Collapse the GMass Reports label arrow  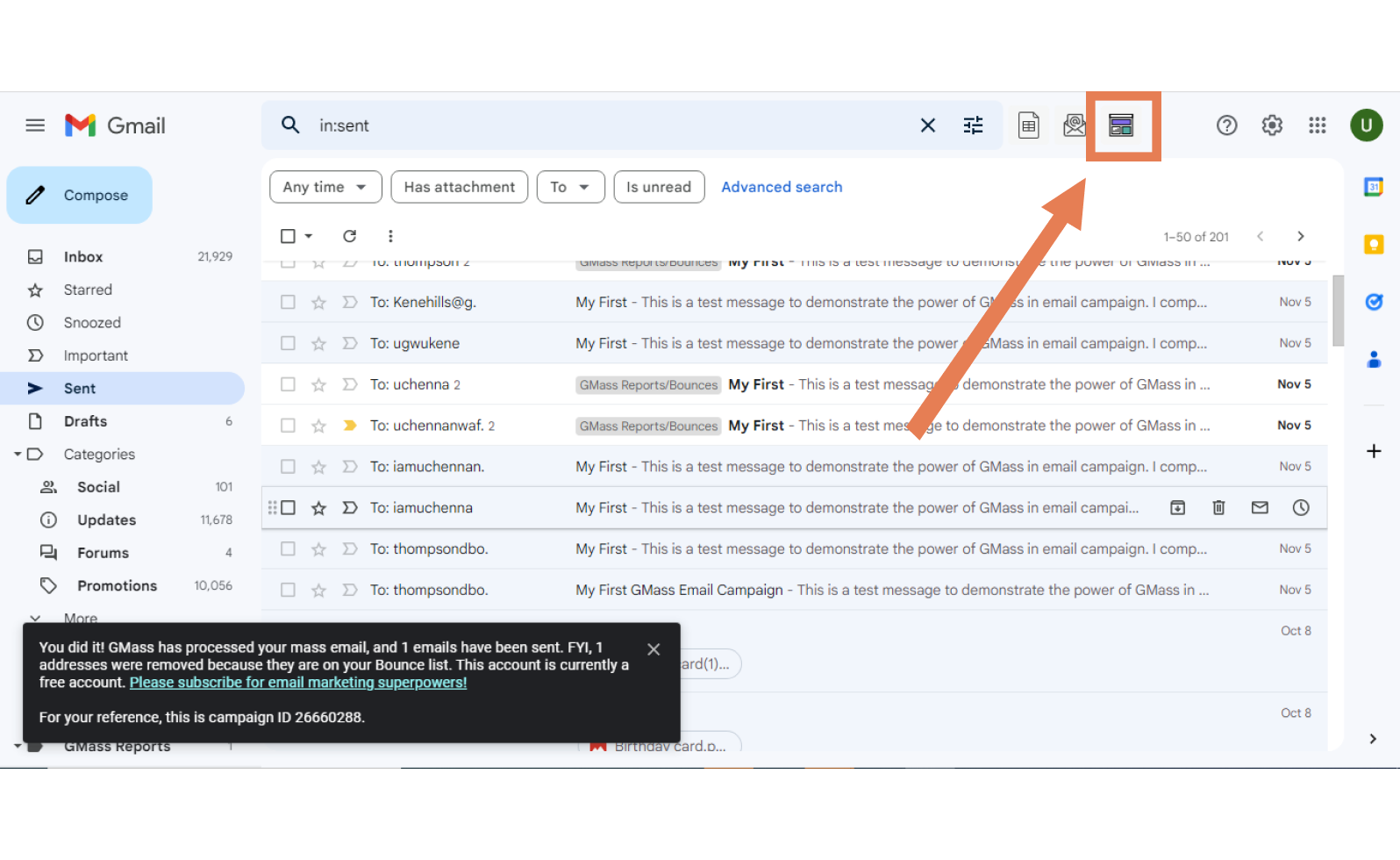(x=18, y=747)
